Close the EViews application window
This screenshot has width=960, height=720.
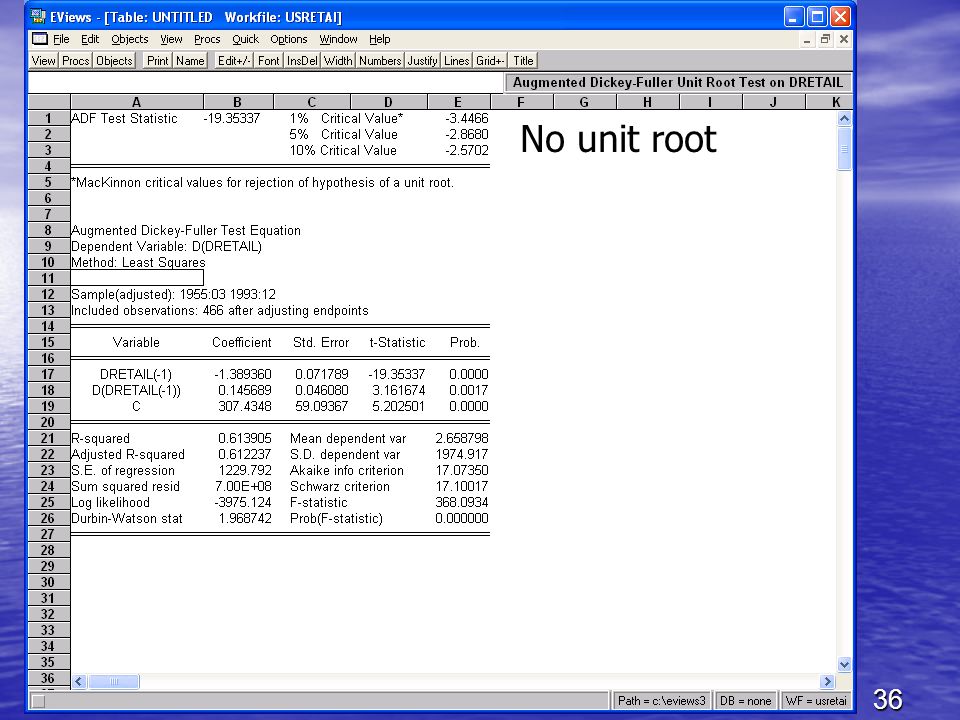(x=840, y=17)
